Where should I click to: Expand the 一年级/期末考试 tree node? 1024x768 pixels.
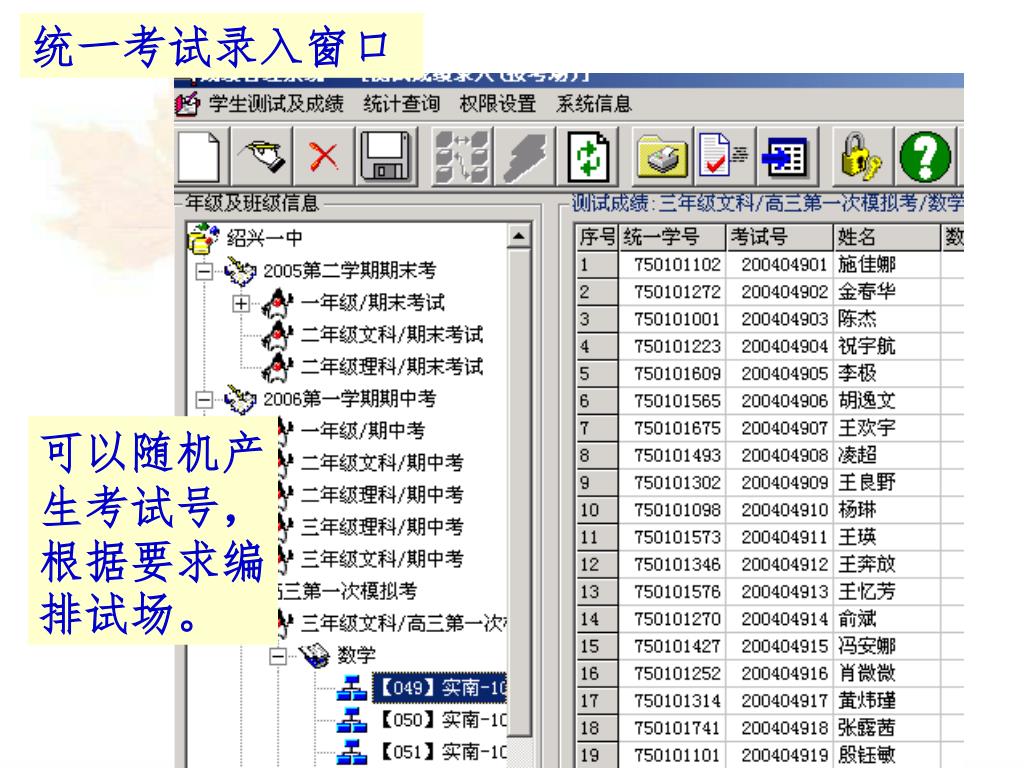[242, 303]
